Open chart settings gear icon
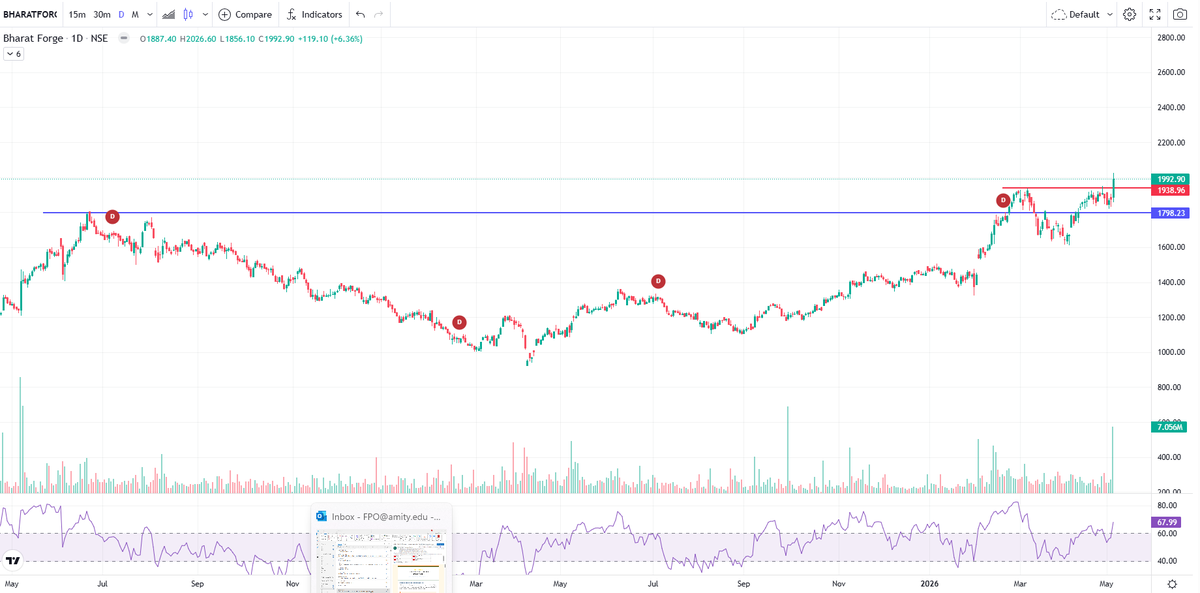This screenshot has width=1200, height=593. pyautogui.click(x=1129, y=14)
